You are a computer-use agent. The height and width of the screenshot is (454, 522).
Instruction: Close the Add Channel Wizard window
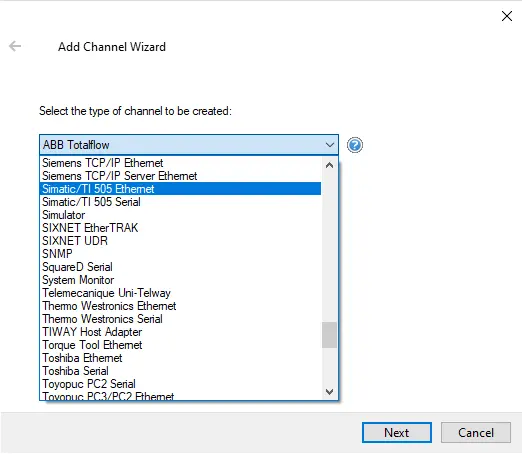(507, 16)
